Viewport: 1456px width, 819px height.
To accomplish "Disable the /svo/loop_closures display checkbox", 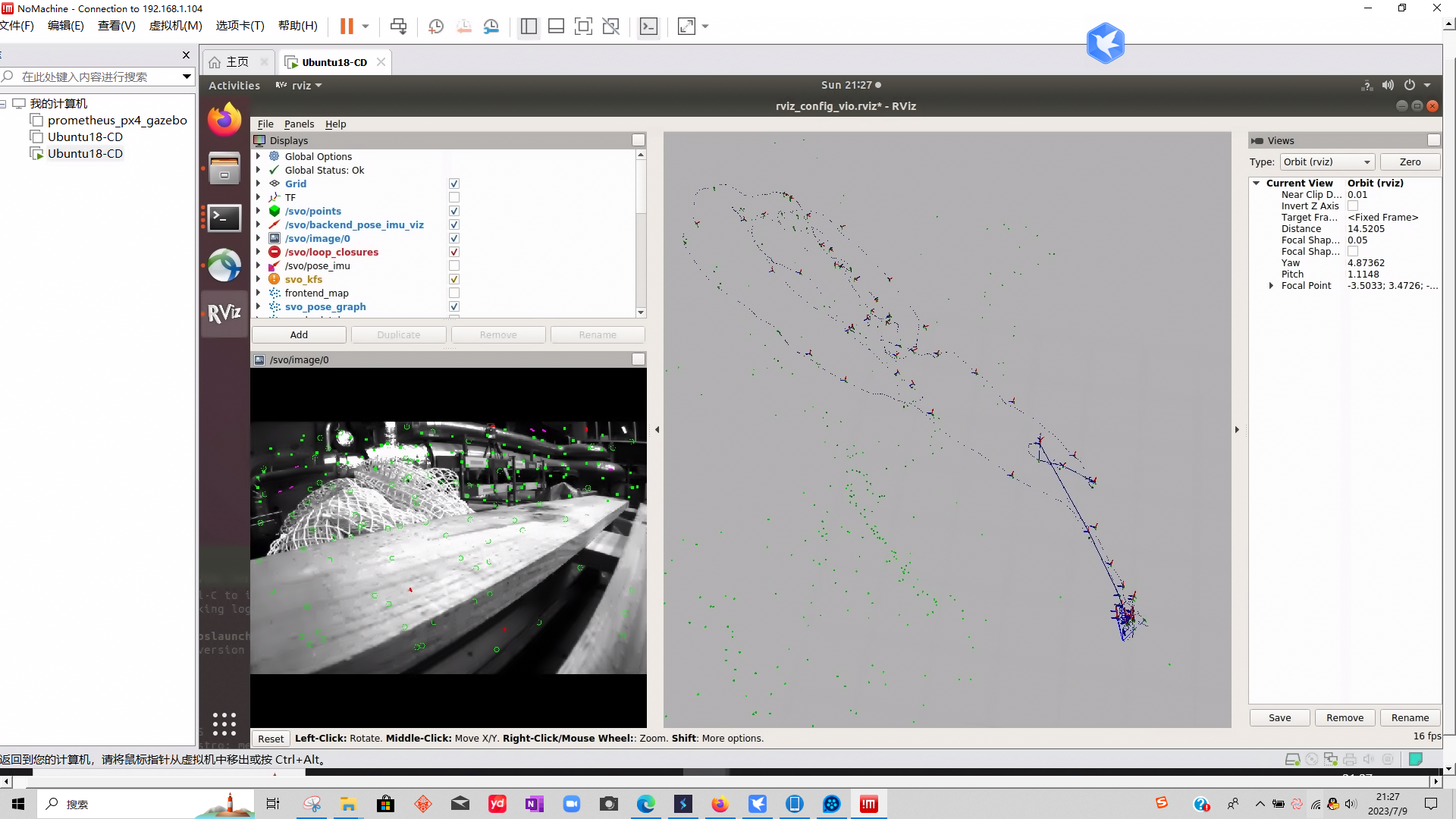I will 454,252.
